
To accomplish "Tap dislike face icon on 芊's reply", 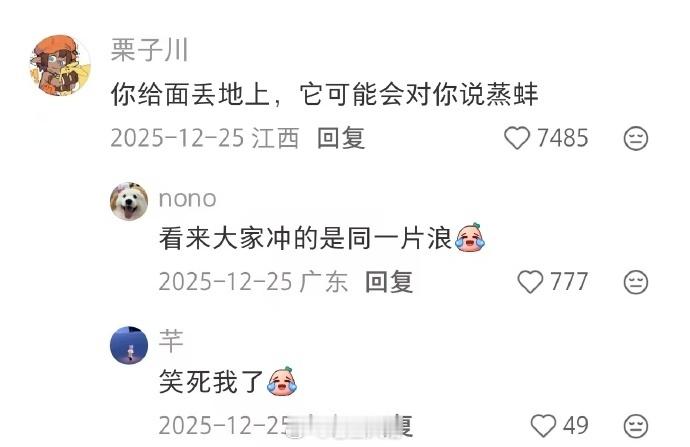I will (x=636, y=426).
